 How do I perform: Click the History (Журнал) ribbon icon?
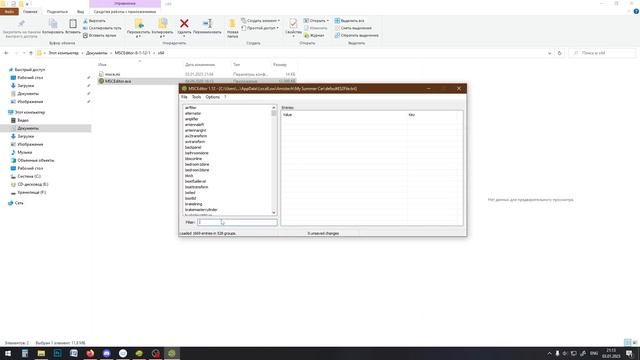pos(314,36)
